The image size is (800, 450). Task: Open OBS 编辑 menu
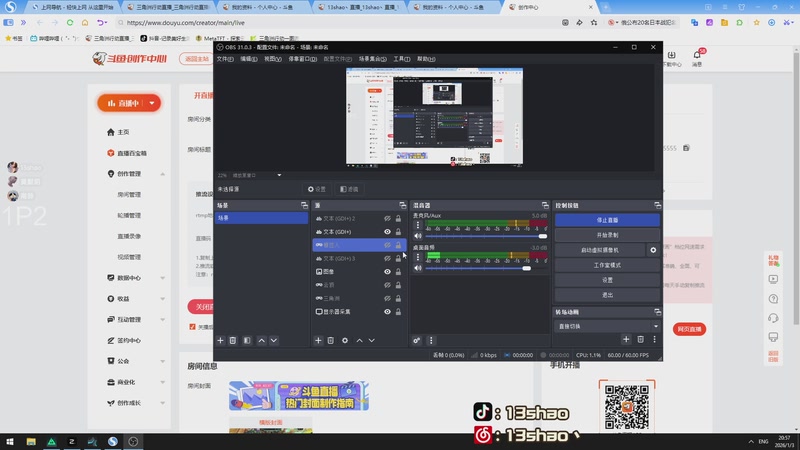(249, 59)
